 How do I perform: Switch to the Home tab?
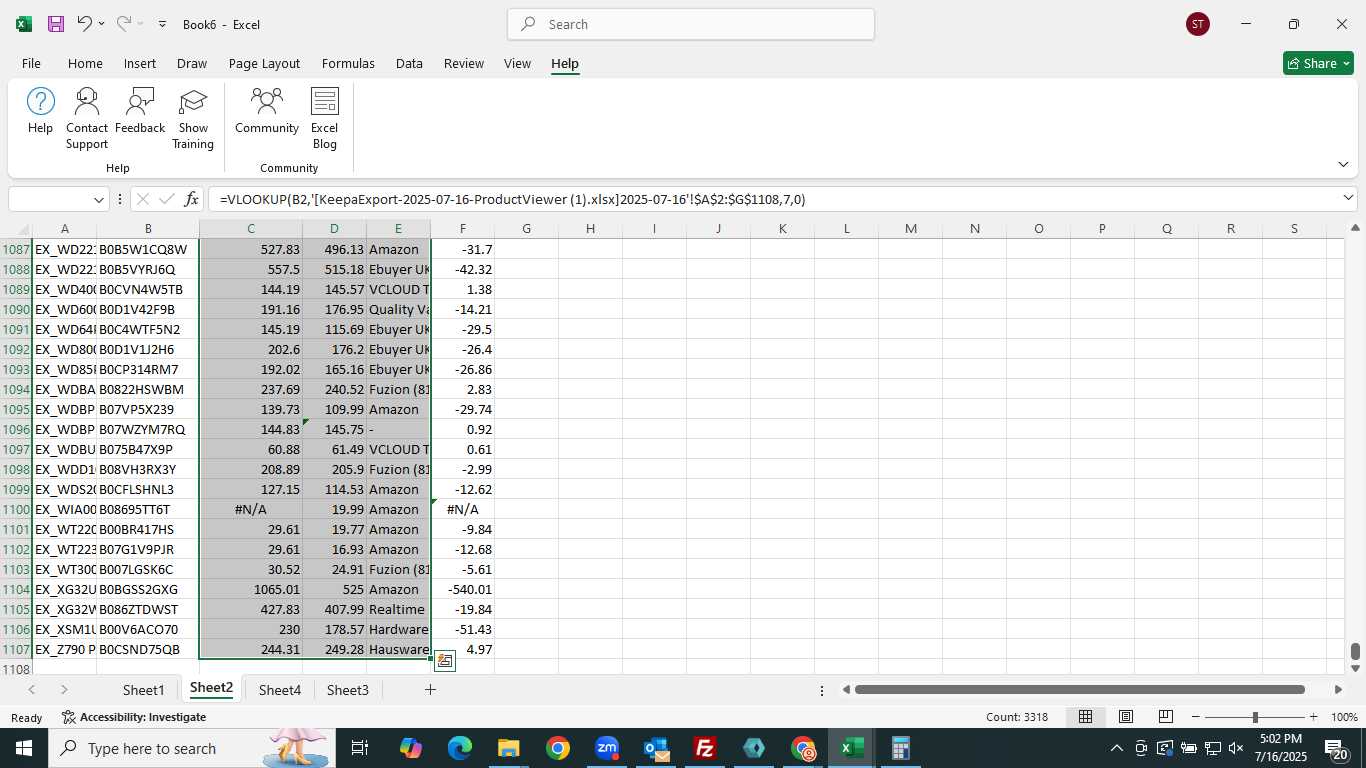click(85, 63)
